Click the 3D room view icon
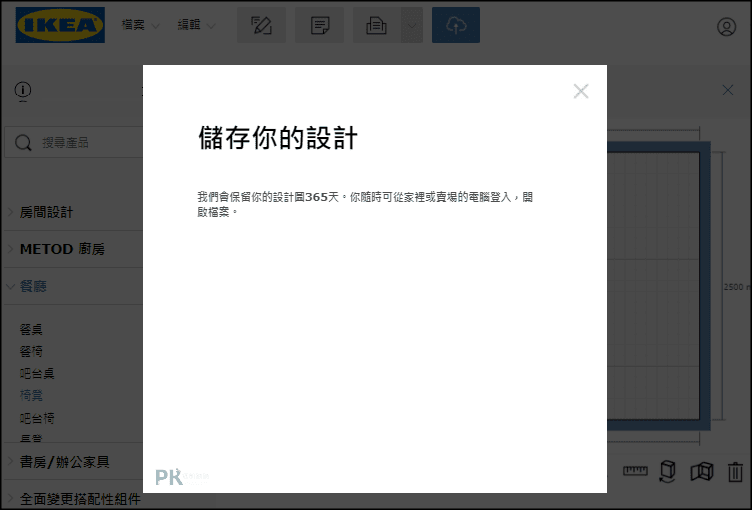Viewport: 752px width, 510px height. pos(702,472)
